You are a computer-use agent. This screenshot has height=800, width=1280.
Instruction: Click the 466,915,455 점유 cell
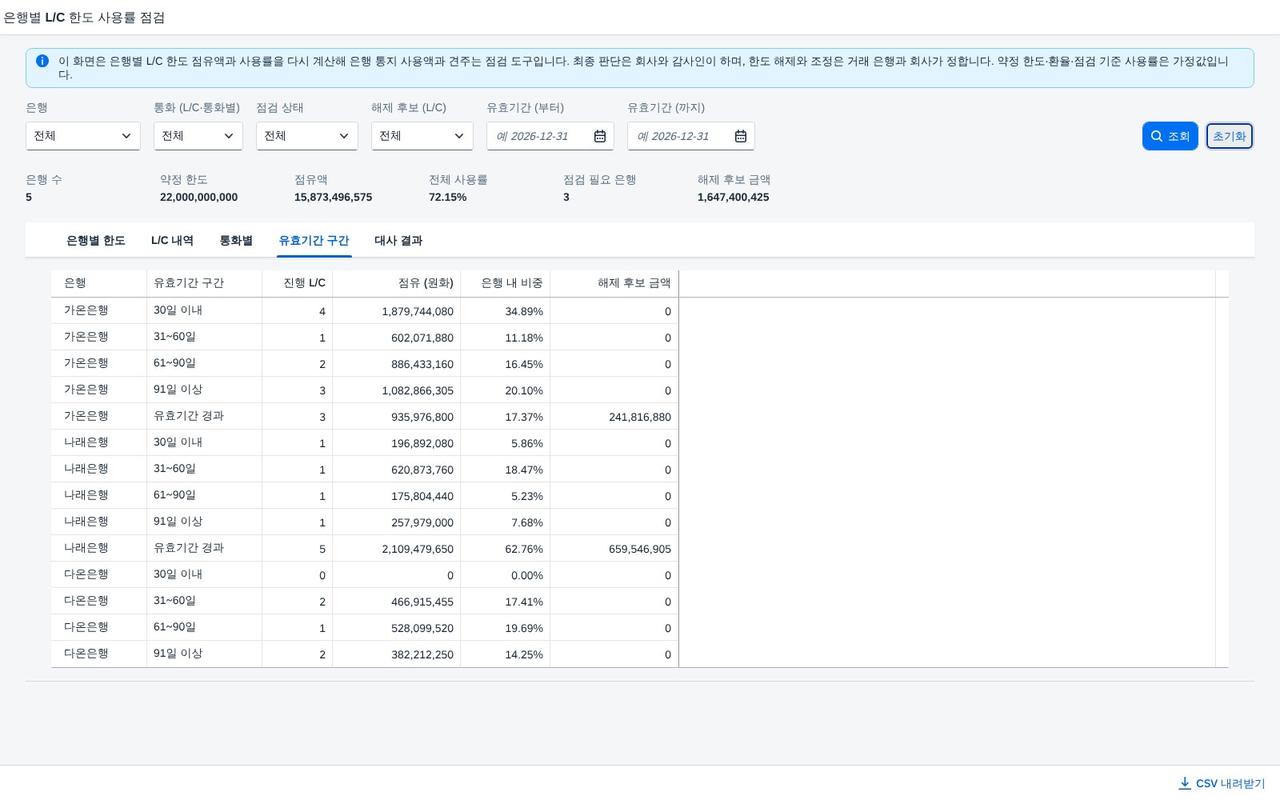(x=396, y=602)
